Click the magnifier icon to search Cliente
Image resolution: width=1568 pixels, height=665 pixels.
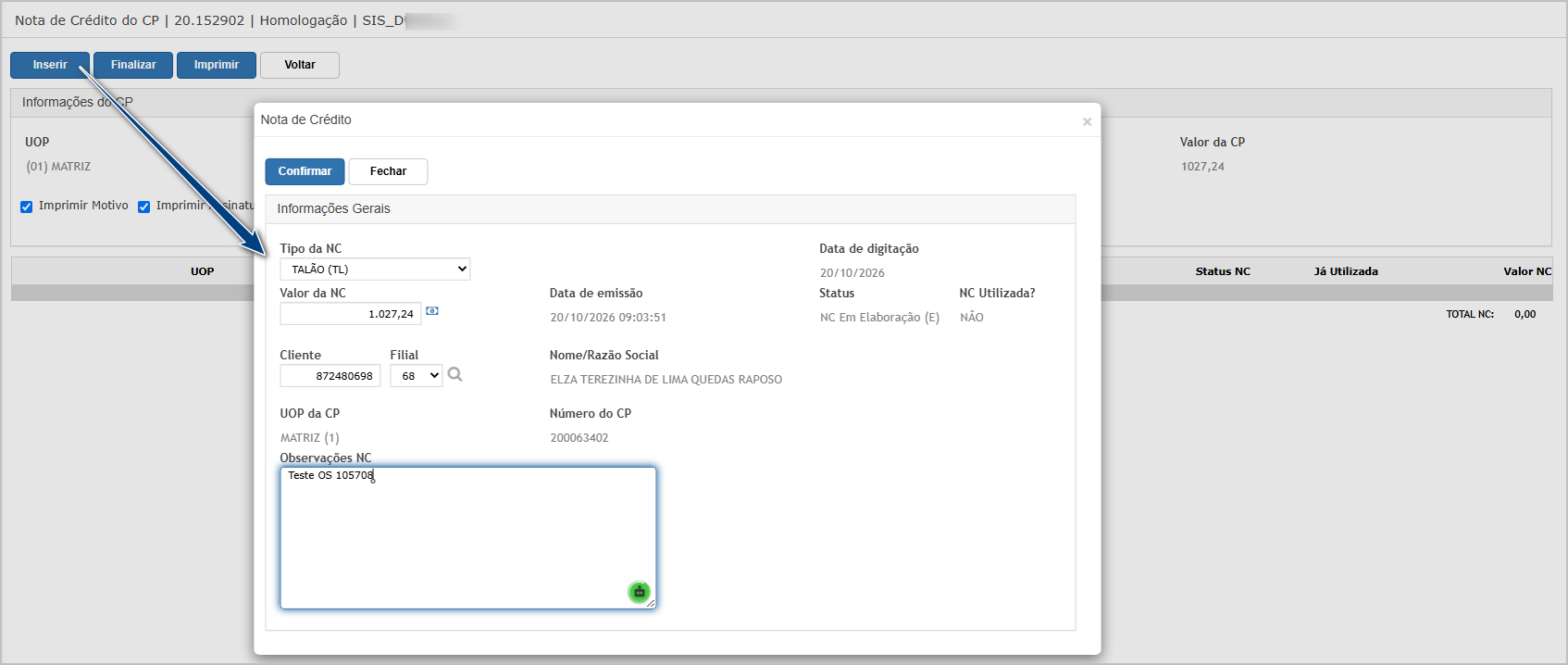[x=454, y=374]
